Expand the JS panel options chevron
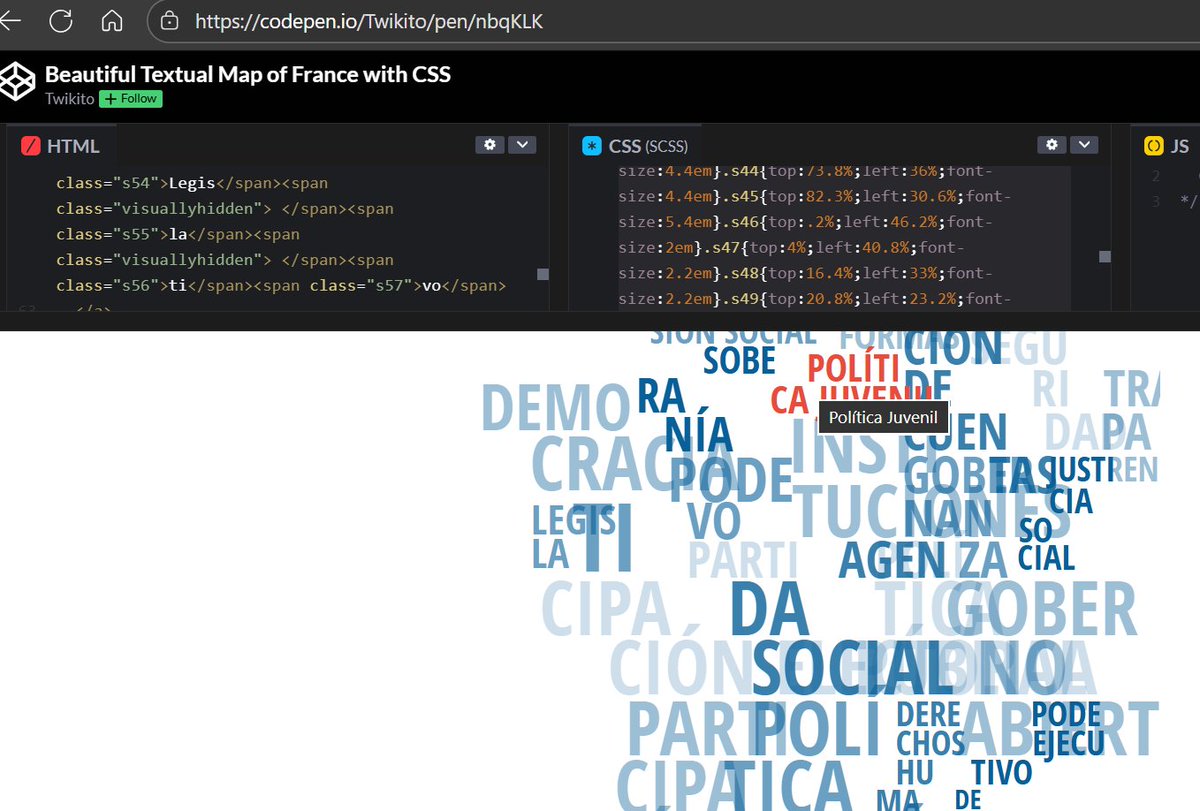Image resolution: width=1200 pixels, height=811 pixels. click(x=1197, y=145)
